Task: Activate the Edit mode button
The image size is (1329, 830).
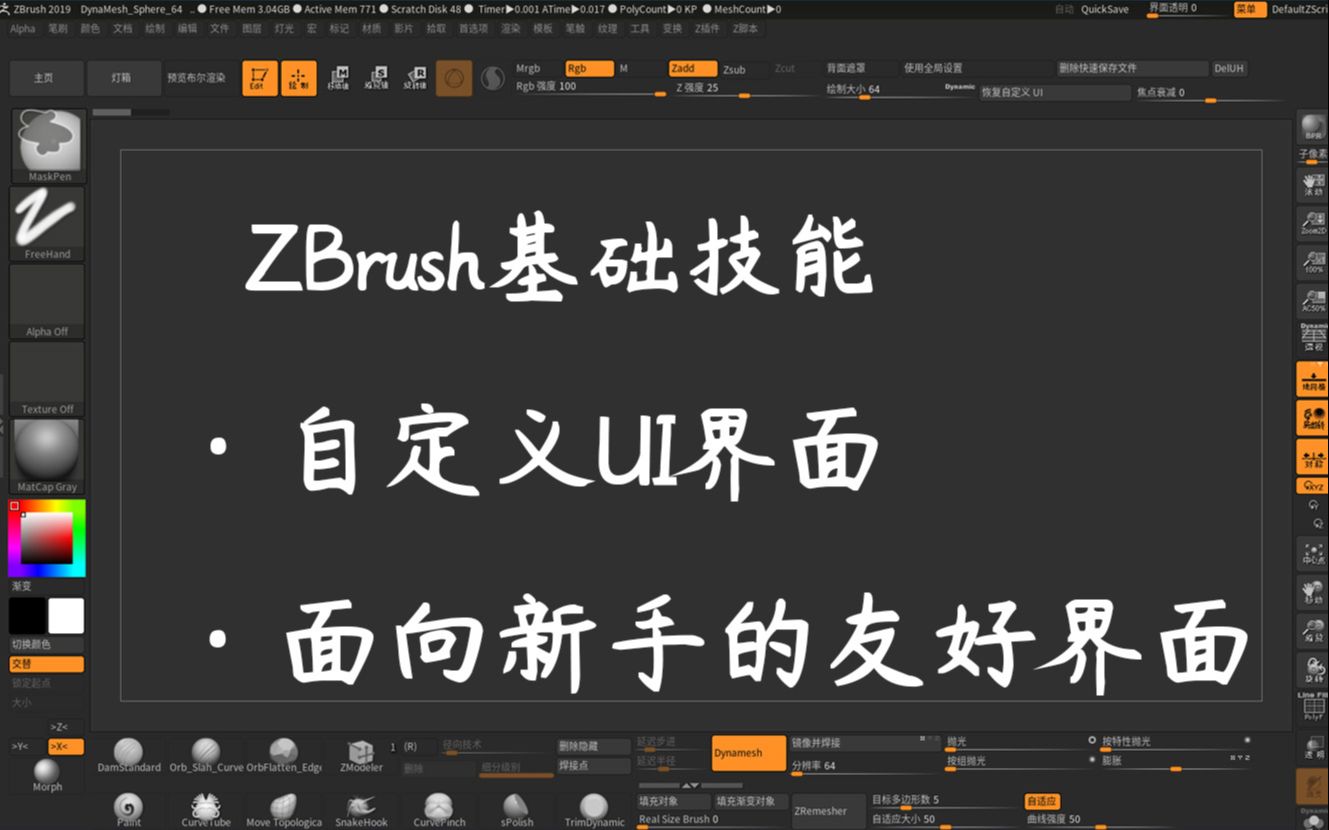Action: point(260,78)
